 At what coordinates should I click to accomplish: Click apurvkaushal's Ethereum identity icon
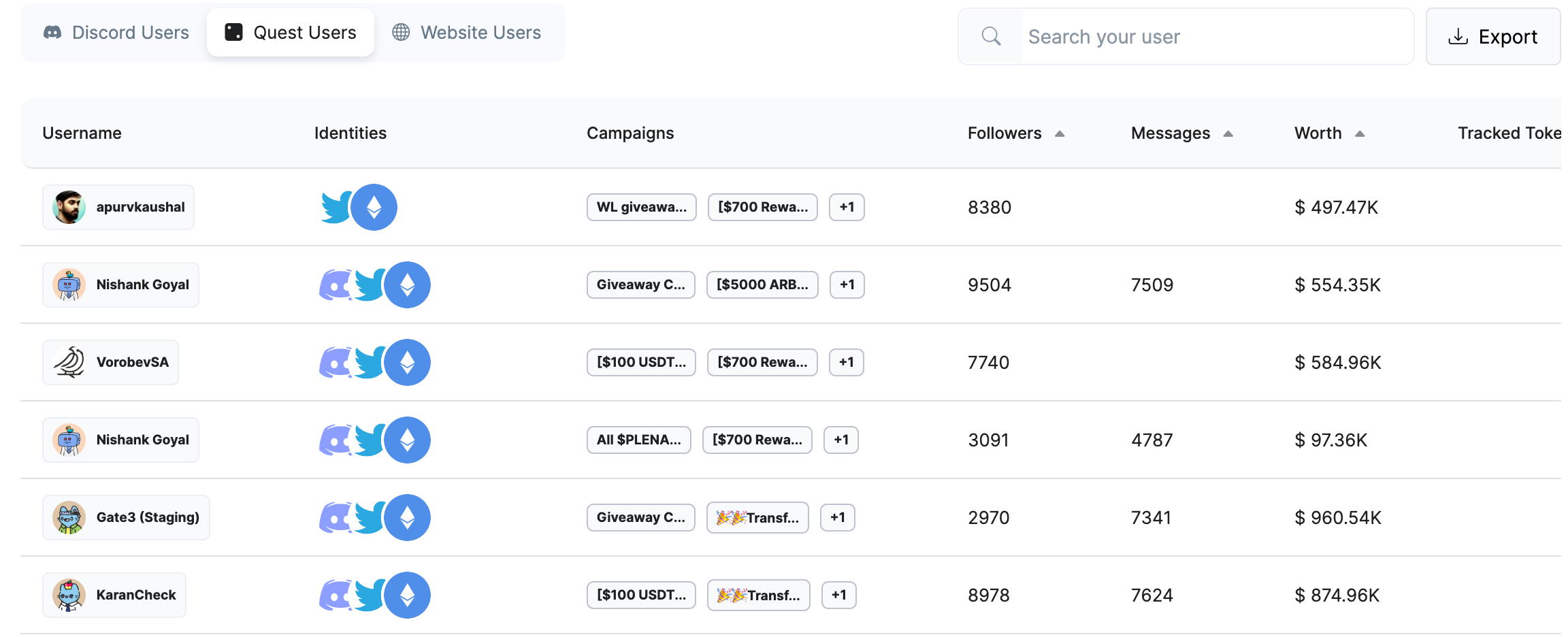[x=374, y=207]
